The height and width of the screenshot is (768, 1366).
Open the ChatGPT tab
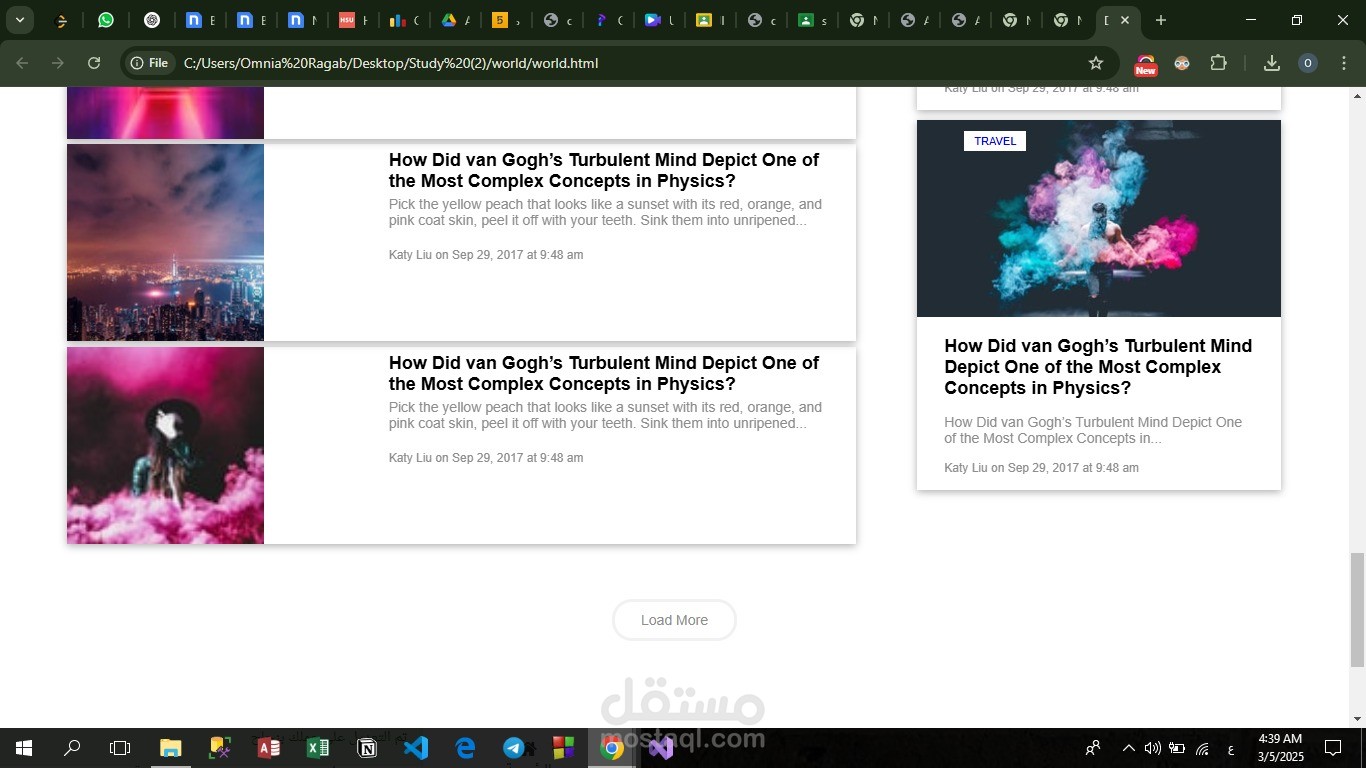[152, 20]
